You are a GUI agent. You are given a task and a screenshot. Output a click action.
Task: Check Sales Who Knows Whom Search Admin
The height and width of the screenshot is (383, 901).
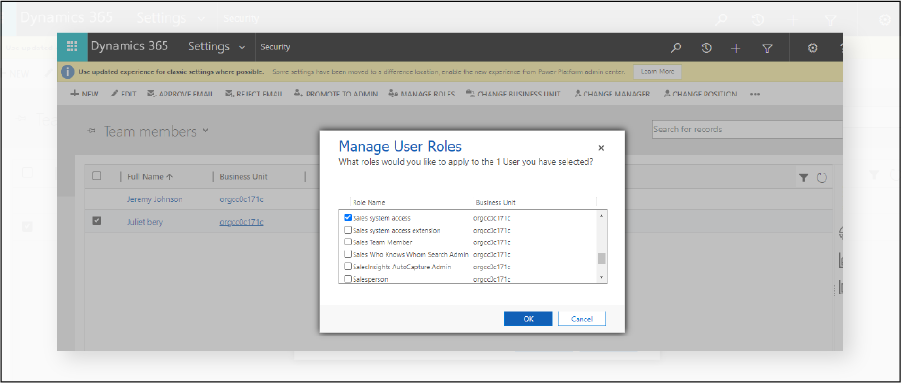[x=348, y=254]
